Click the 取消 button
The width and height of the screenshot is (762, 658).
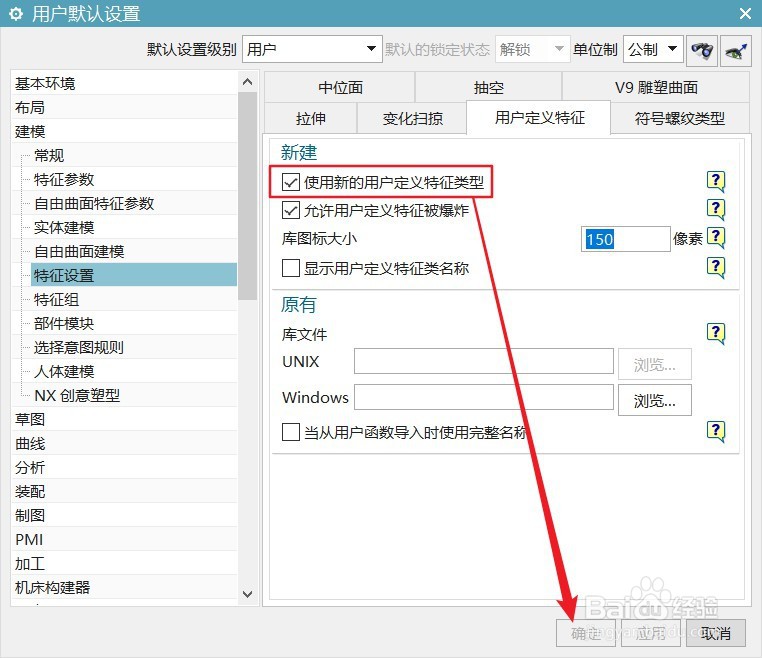(x=715, y=633)
